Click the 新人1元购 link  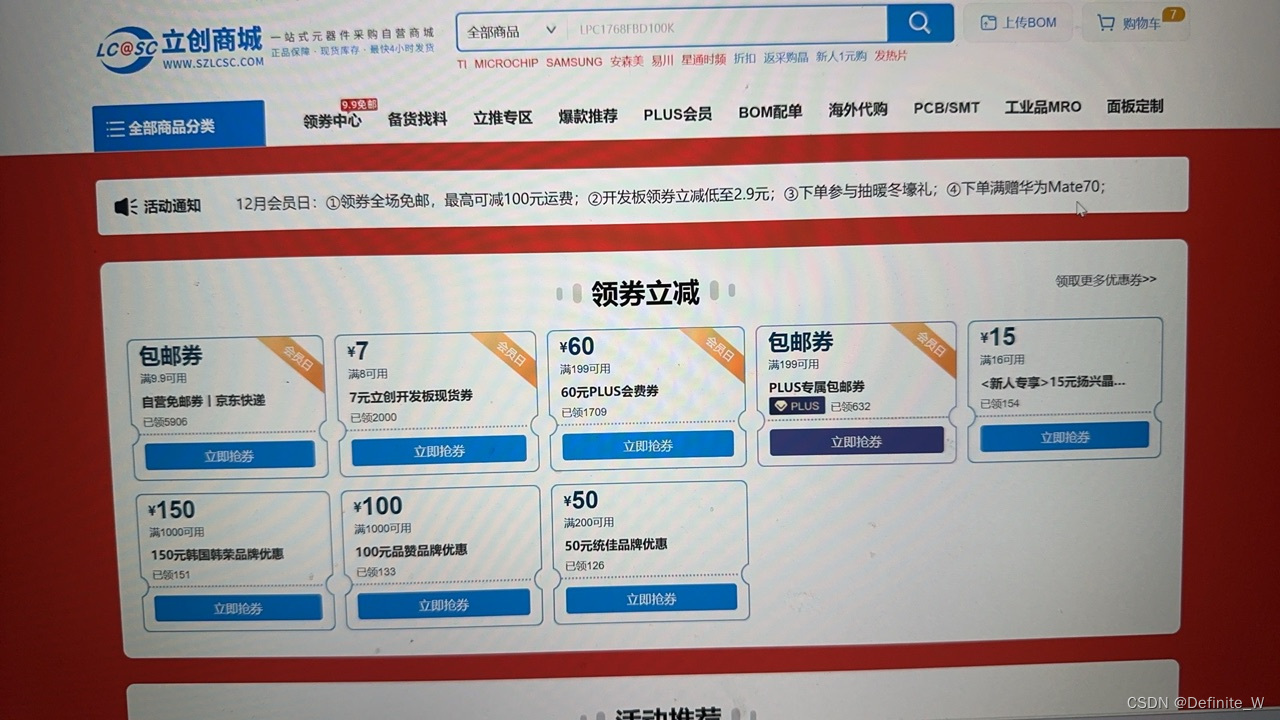coord(841,57)
